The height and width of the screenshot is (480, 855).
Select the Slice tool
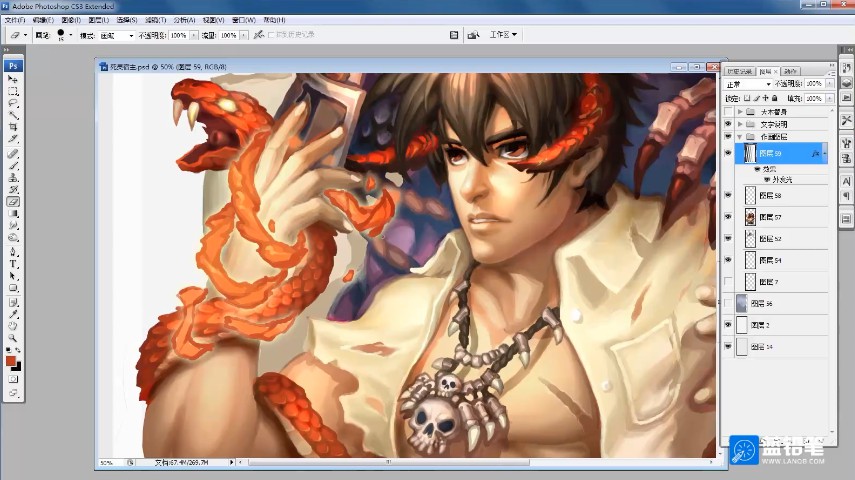13,139
